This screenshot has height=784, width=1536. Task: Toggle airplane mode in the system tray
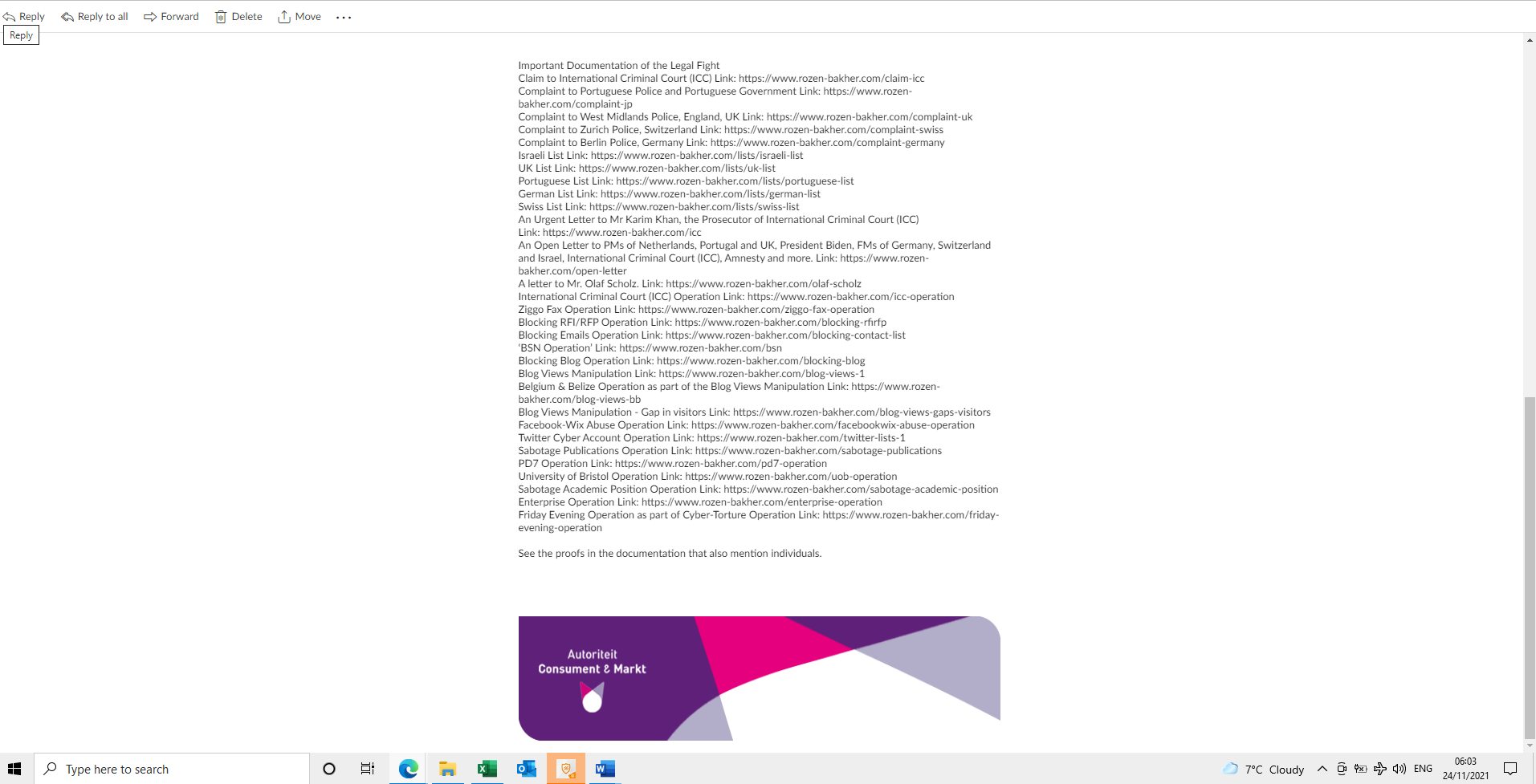pyautogui.click(x=1380, y=768)
